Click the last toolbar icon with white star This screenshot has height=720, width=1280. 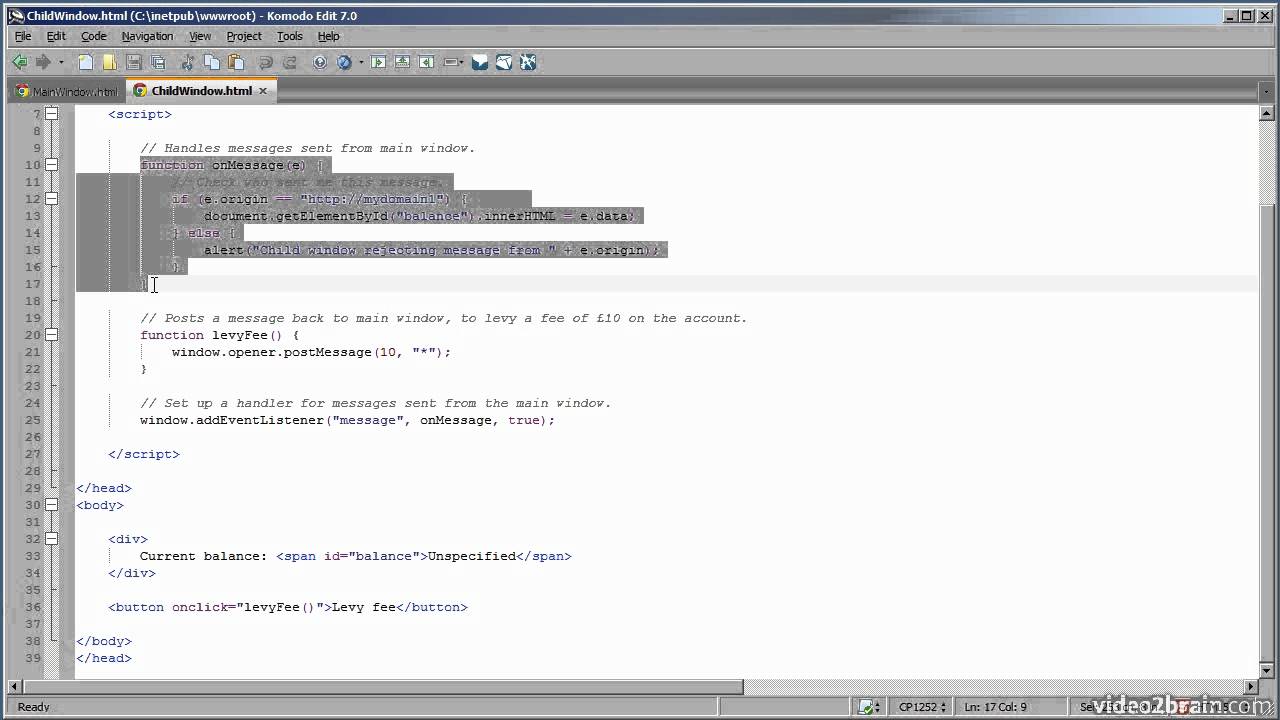[x=528, y=62]
